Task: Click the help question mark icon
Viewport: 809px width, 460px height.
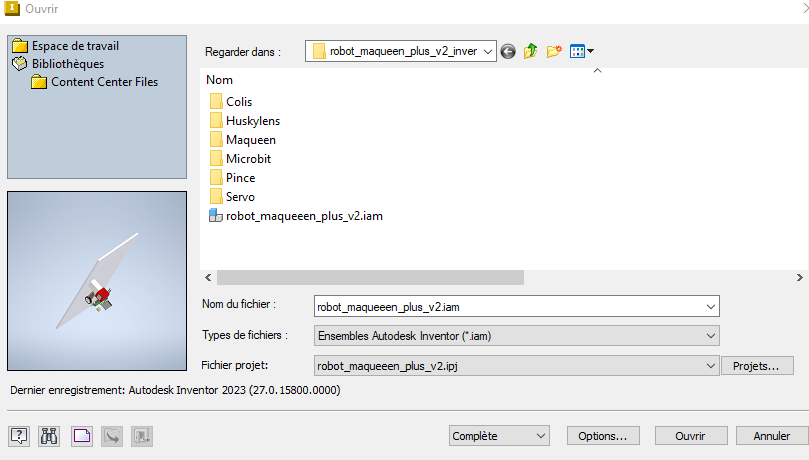Action: click(19, 436)
